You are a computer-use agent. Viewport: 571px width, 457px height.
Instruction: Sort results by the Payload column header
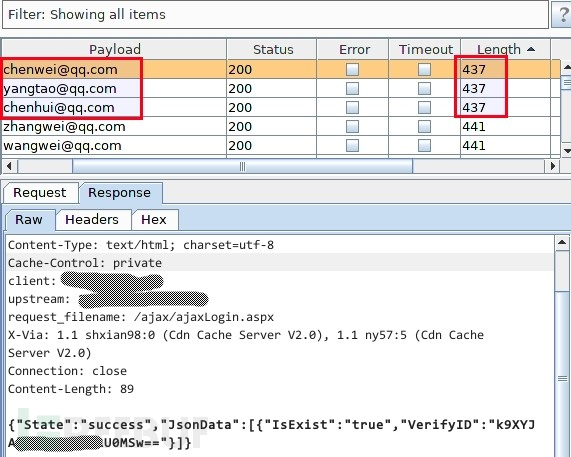[114, 49]
